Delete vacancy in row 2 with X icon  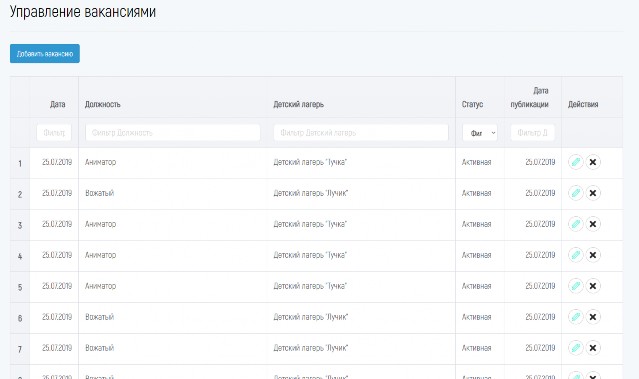point(593,193)
